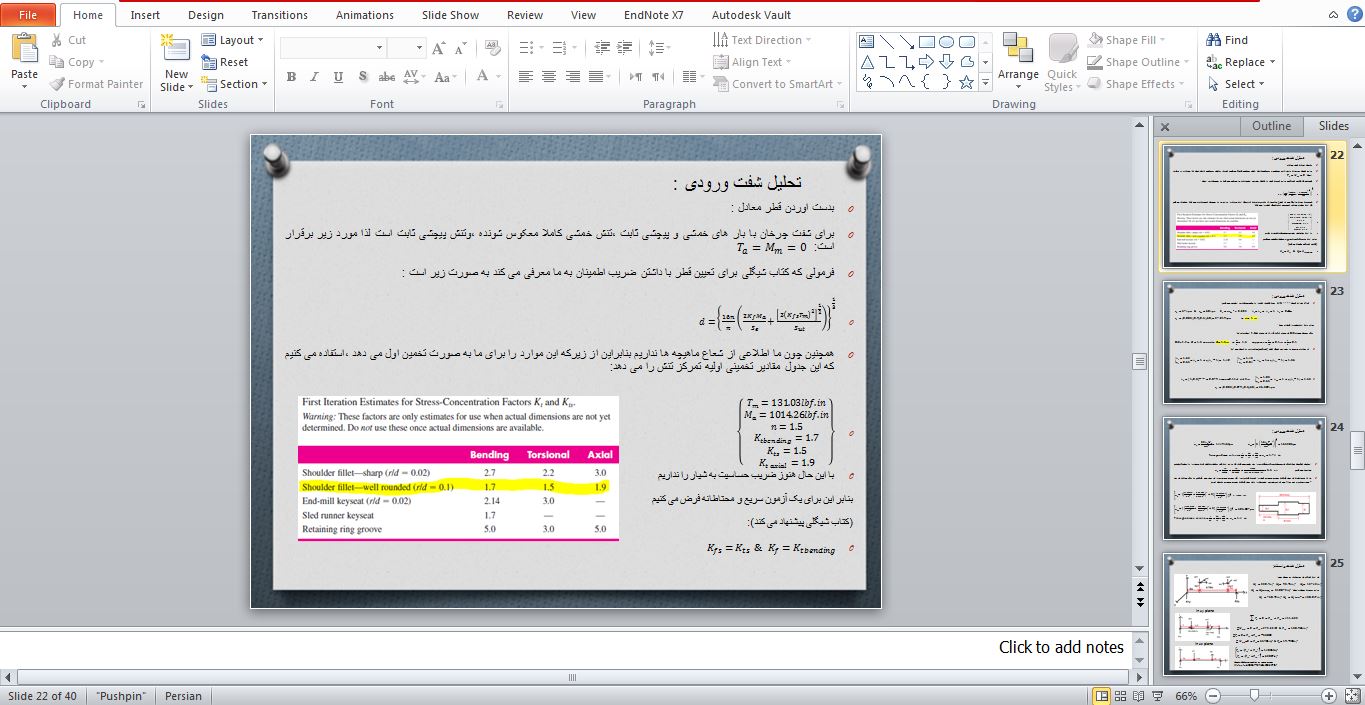Image resolution: width=1365 pixels, height=705 pixels.
Task: Select the Rectangle shape in gallery
Action: coord(926,42)
